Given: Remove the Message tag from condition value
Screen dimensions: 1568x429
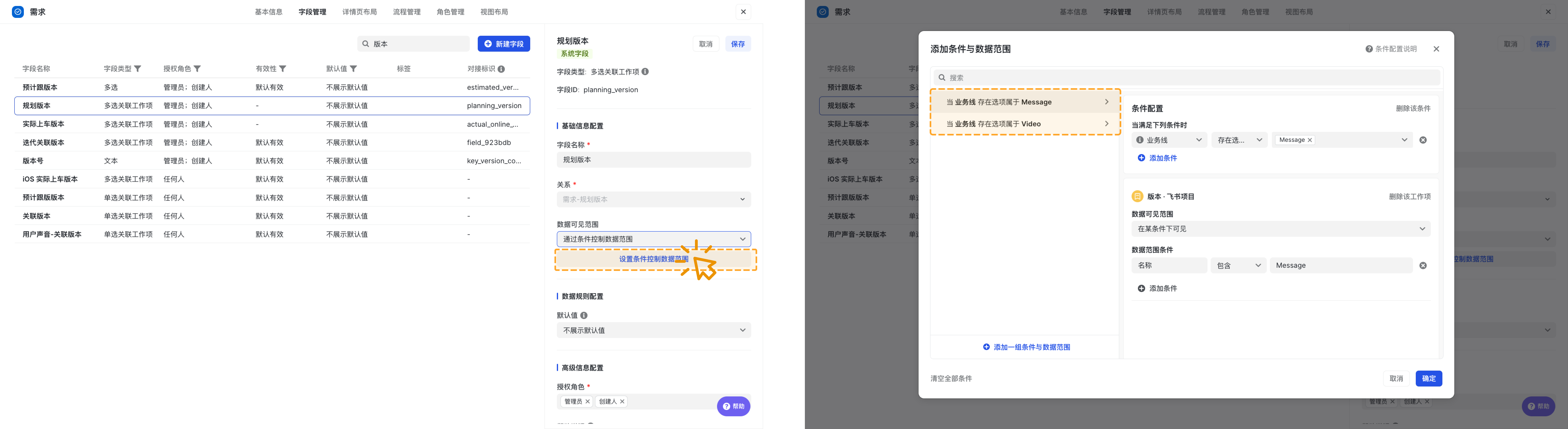Looking at the screenshot, I should pyautogui.click(x=1310, y=140).
